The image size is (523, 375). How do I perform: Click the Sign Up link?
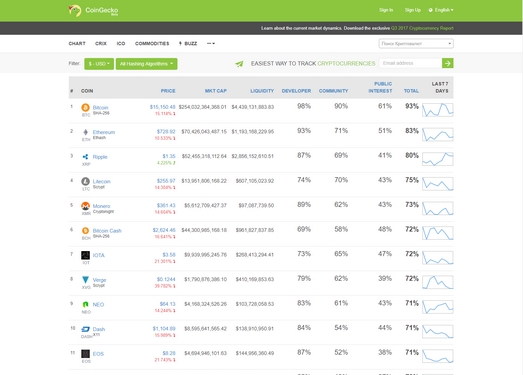(413, 10)
